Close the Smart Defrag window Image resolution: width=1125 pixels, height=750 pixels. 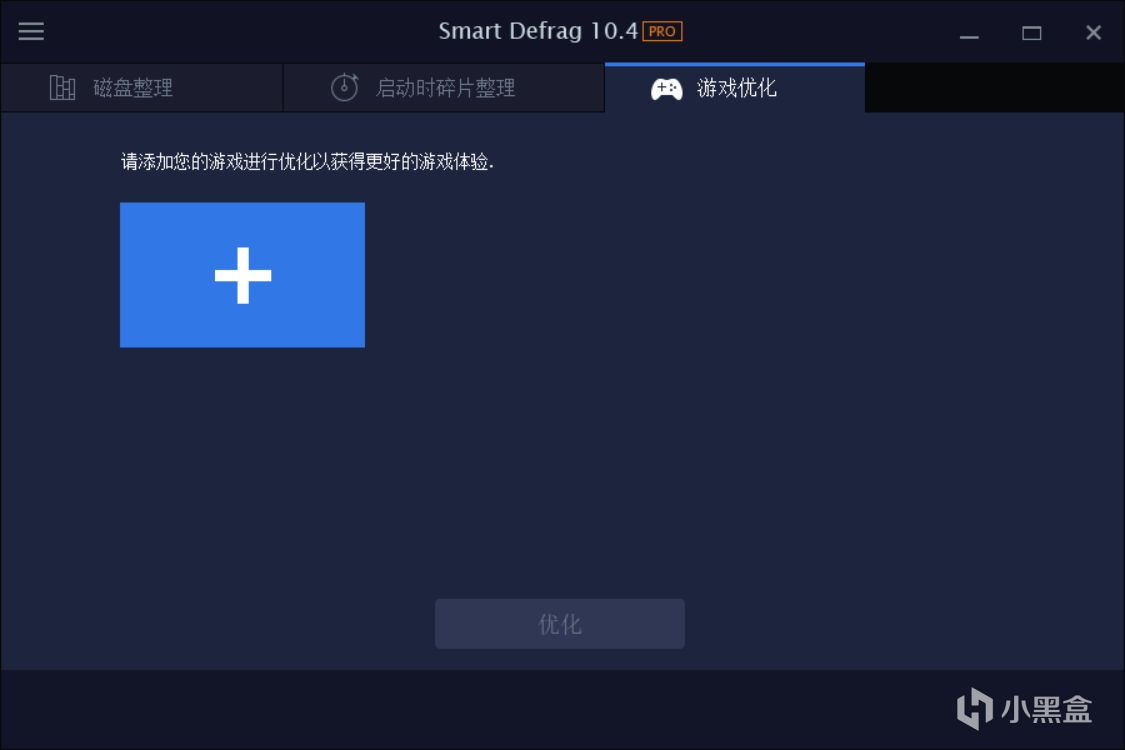1093,32
